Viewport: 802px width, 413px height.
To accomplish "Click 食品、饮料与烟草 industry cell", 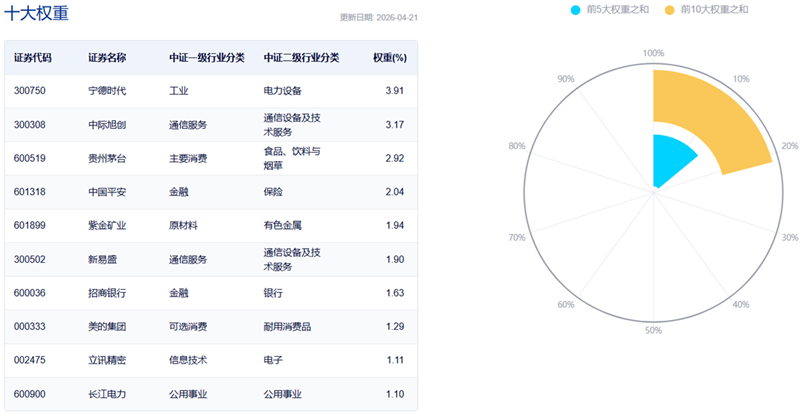I will point(292,158).
